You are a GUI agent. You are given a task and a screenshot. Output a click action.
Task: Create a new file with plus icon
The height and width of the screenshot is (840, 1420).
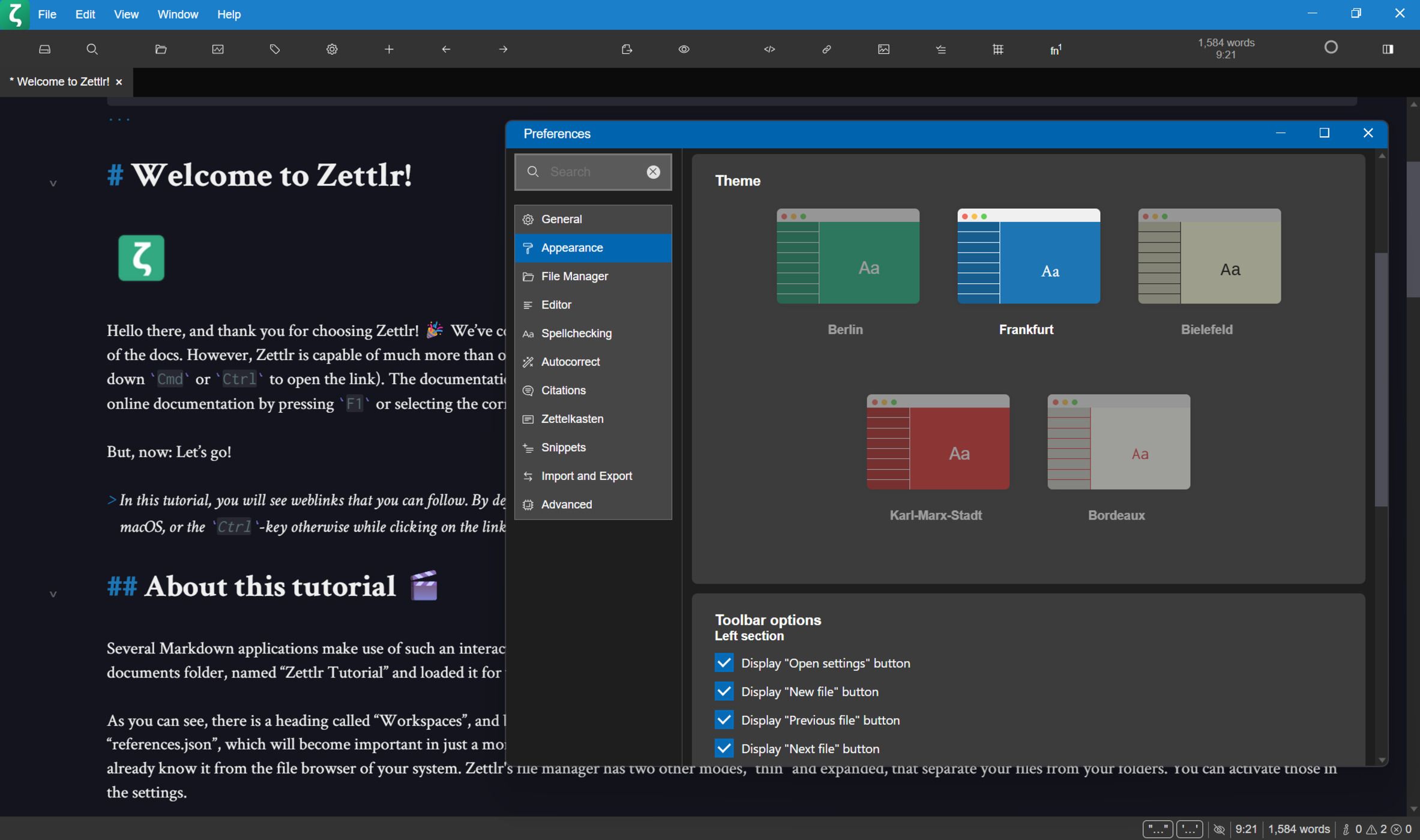(x=389, y=49)
